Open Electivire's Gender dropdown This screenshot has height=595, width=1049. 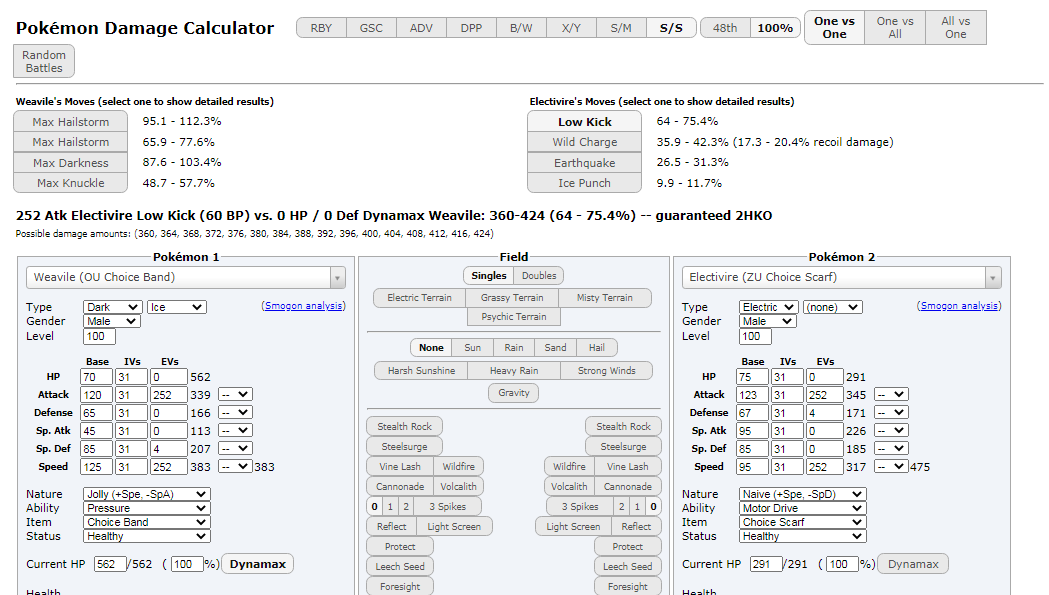coord(768,321)
